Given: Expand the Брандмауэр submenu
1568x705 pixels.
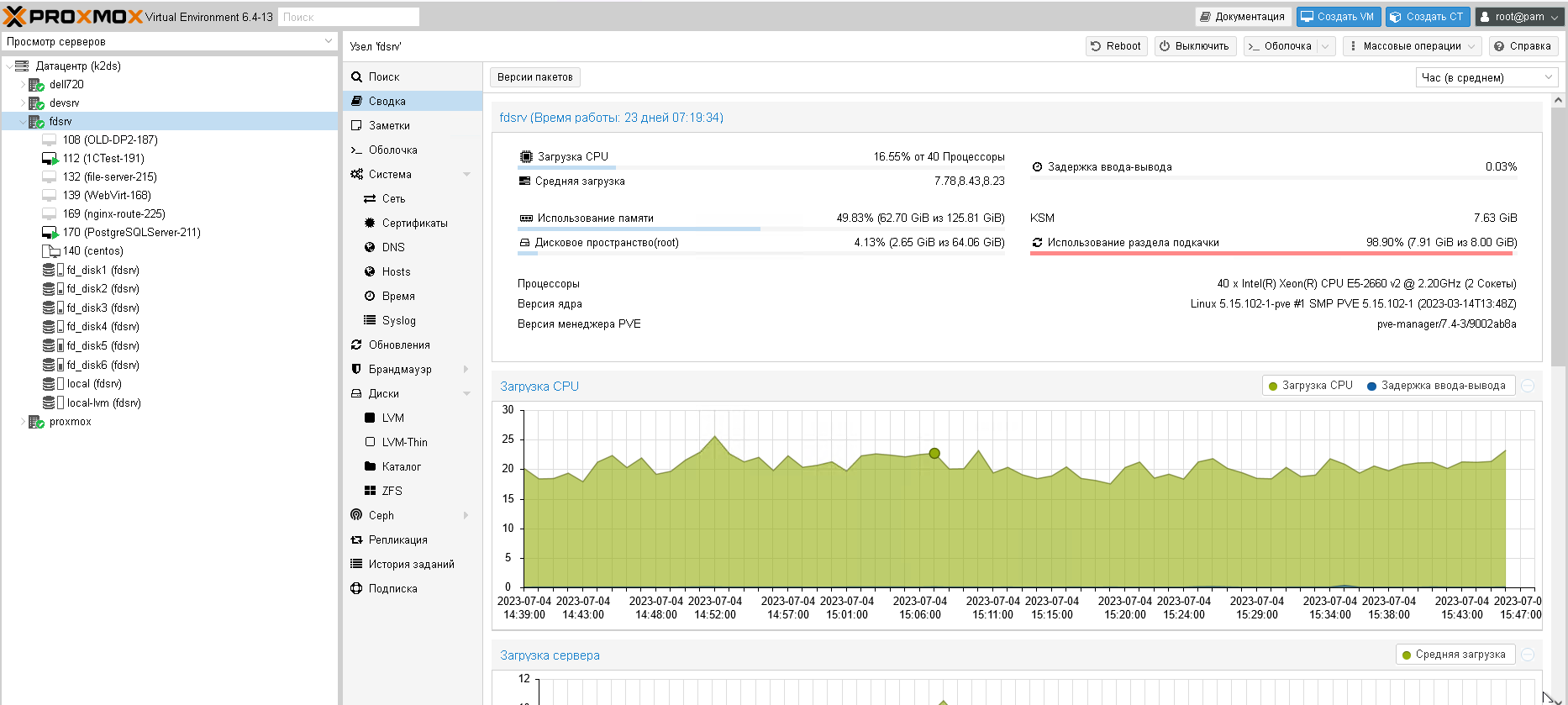Looking at the screenshot, I should [x=466, y=370].
